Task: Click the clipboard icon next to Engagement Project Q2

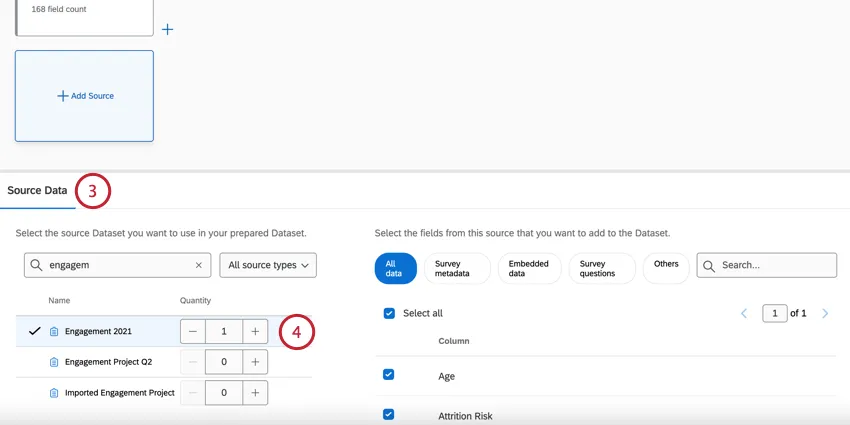Action: coord(54,362)
